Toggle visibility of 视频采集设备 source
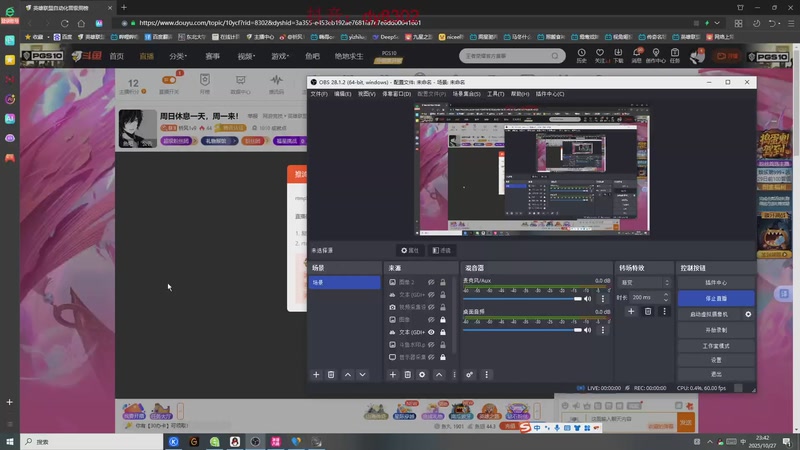800x450 pixels. pyautogui.click(x=431, y=307)
